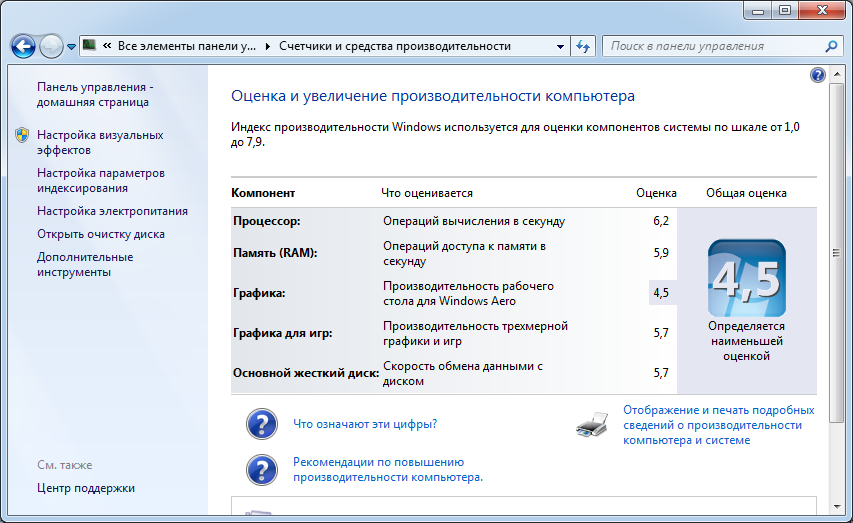This screenshot has height=523, width=853.
Task: Open 'Что означают эти цифры?' link
Action: [365, 424]
